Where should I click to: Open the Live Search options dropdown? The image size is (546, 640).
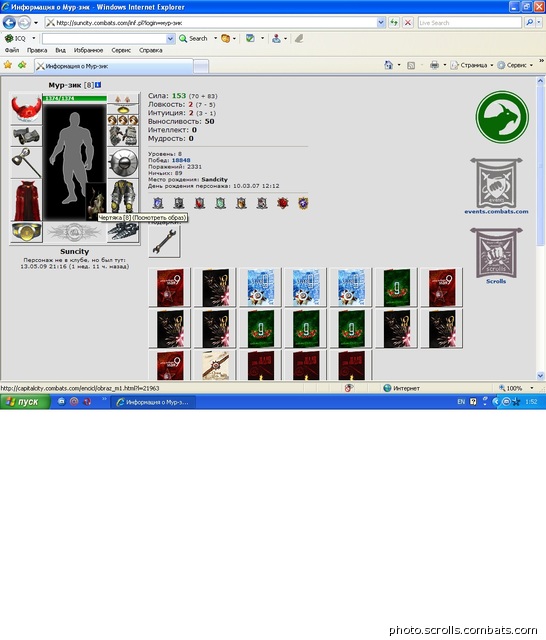[539, 22]
